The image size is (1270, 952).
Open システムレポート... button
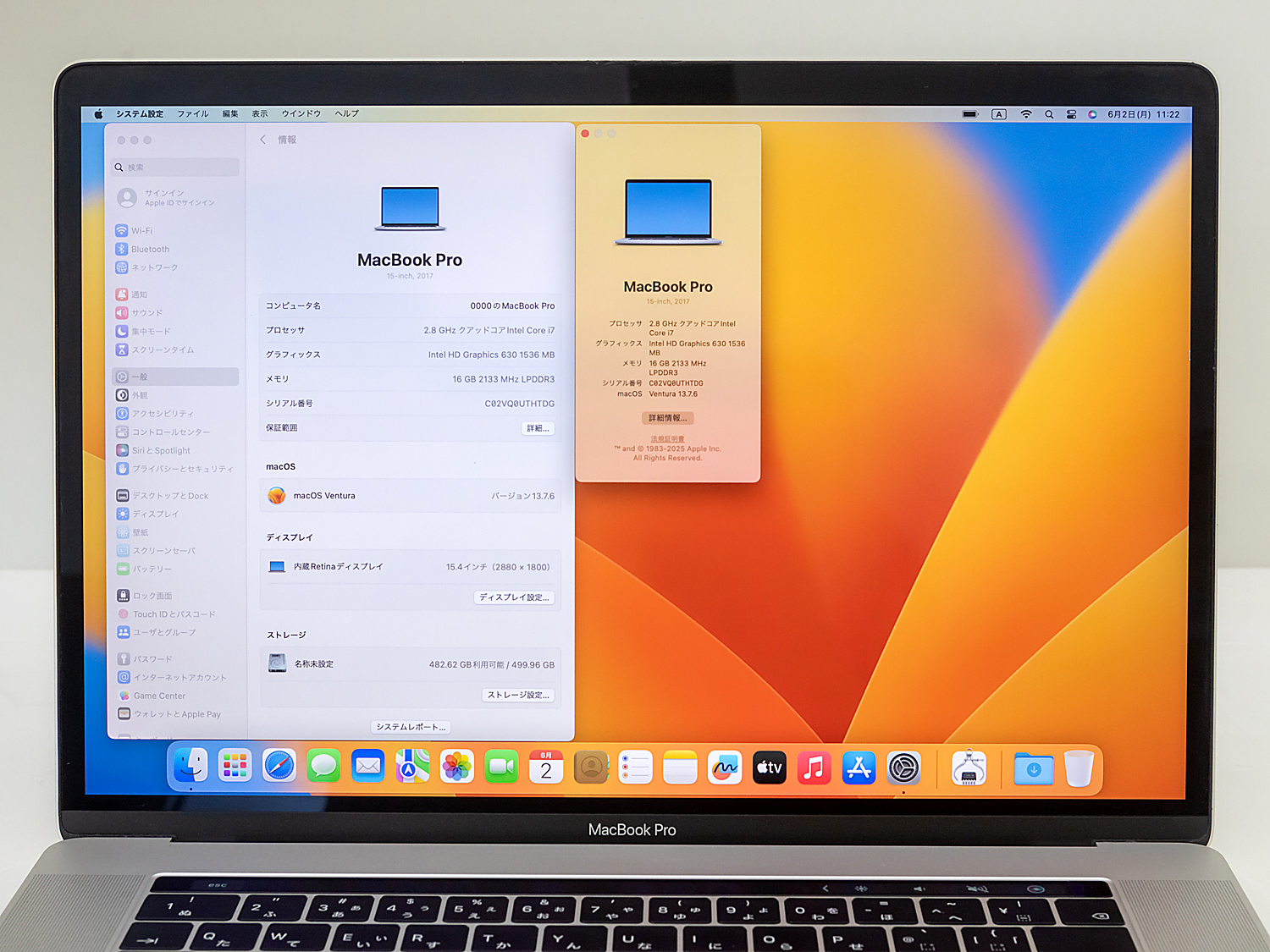click(x=411, y=727)
